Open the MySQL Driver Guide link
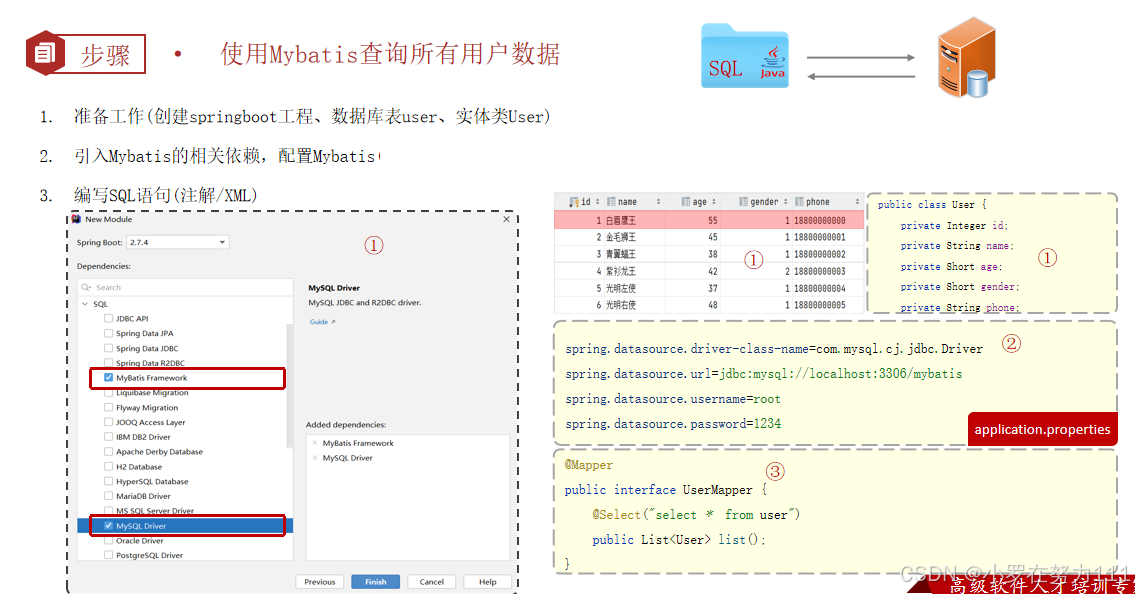This screenshot has width=1135, height=594. point(322,322)
